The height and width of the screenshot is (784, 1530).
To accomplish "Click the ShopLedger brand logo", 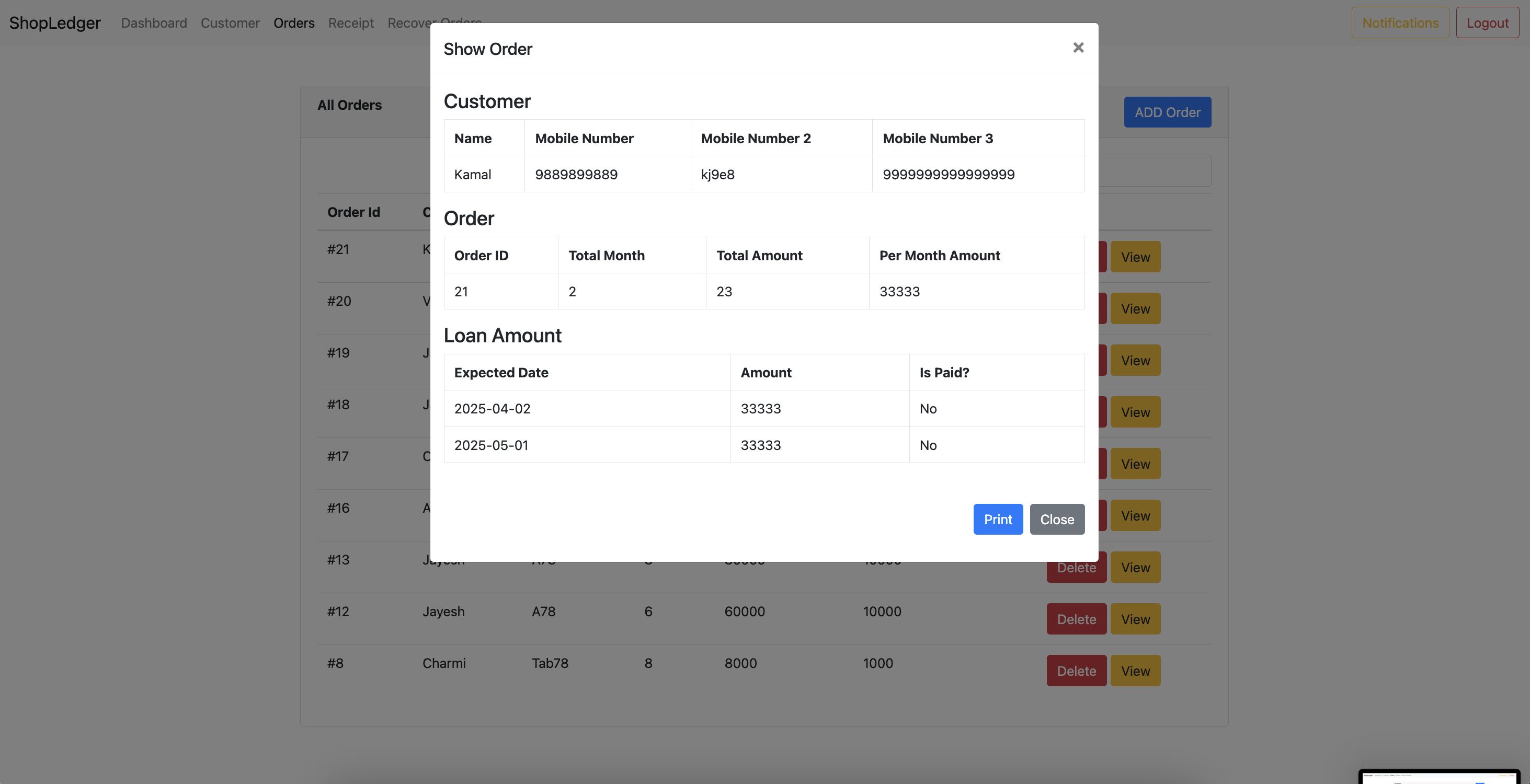I will point(54,22).
